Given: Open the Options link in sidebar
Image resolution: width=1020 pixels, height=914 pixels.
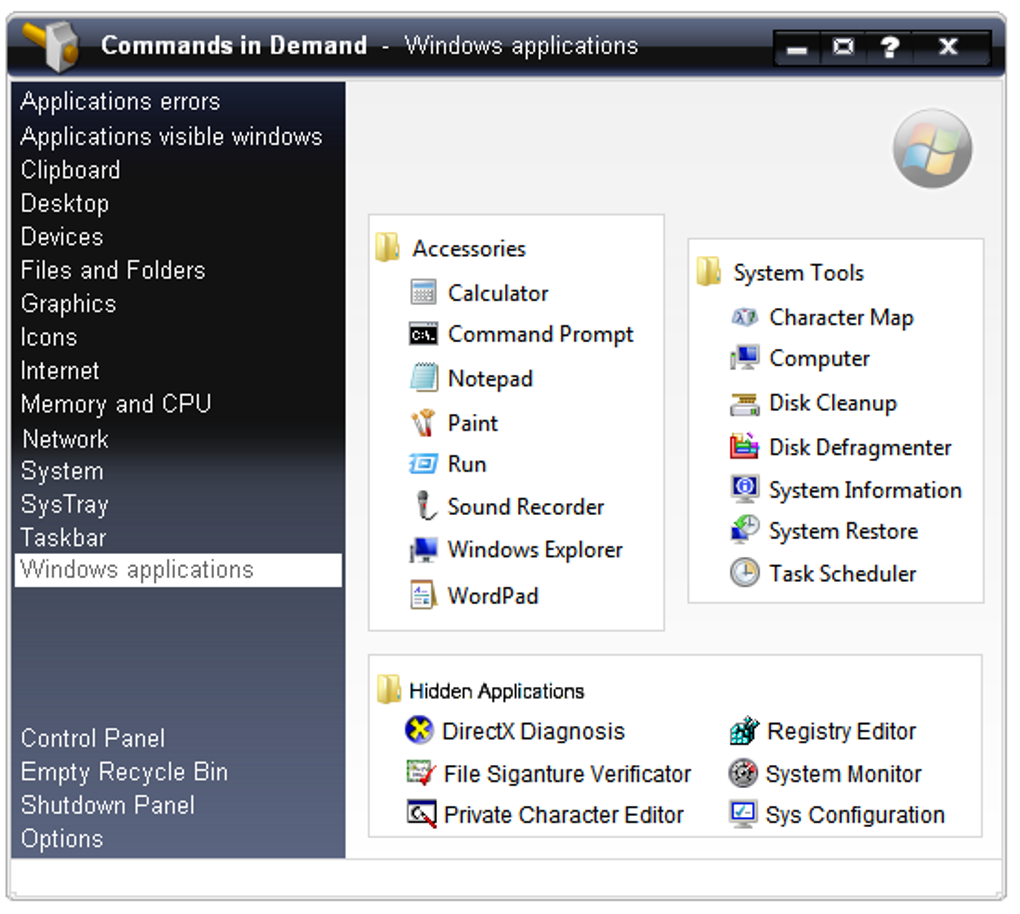Looking at the screenshot, I should (x=62, y=839).
